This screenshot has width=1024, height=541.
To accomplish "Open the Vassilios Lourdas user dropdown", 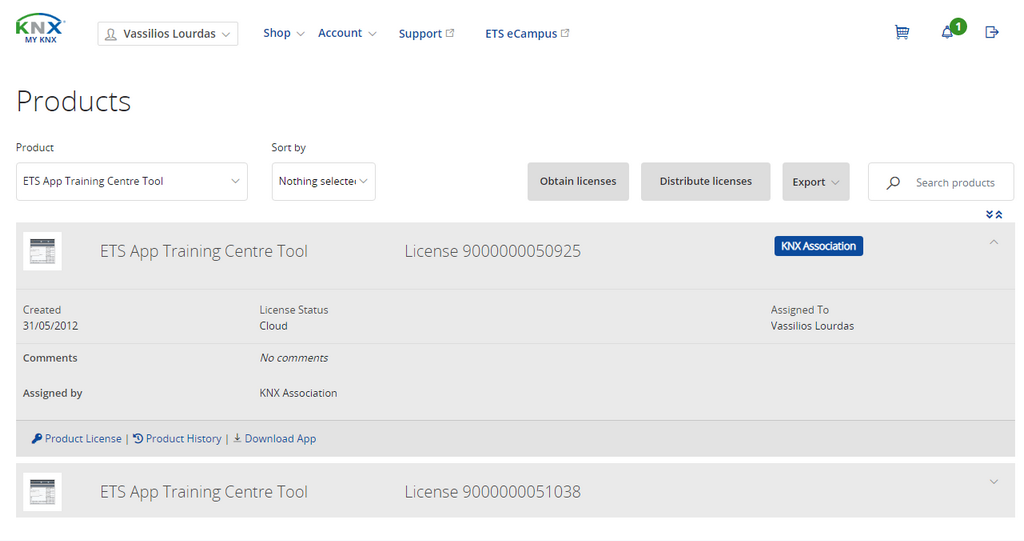I will [x=168, y=34].
